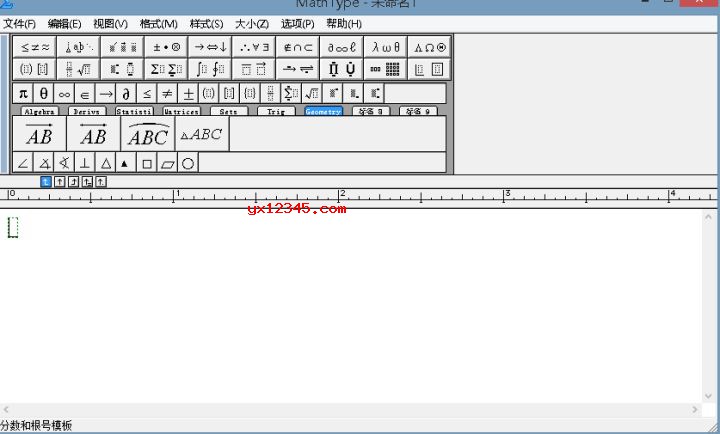The image size is (720, 434).
Task: Insert the measured angle symbol
Action: 44,163
